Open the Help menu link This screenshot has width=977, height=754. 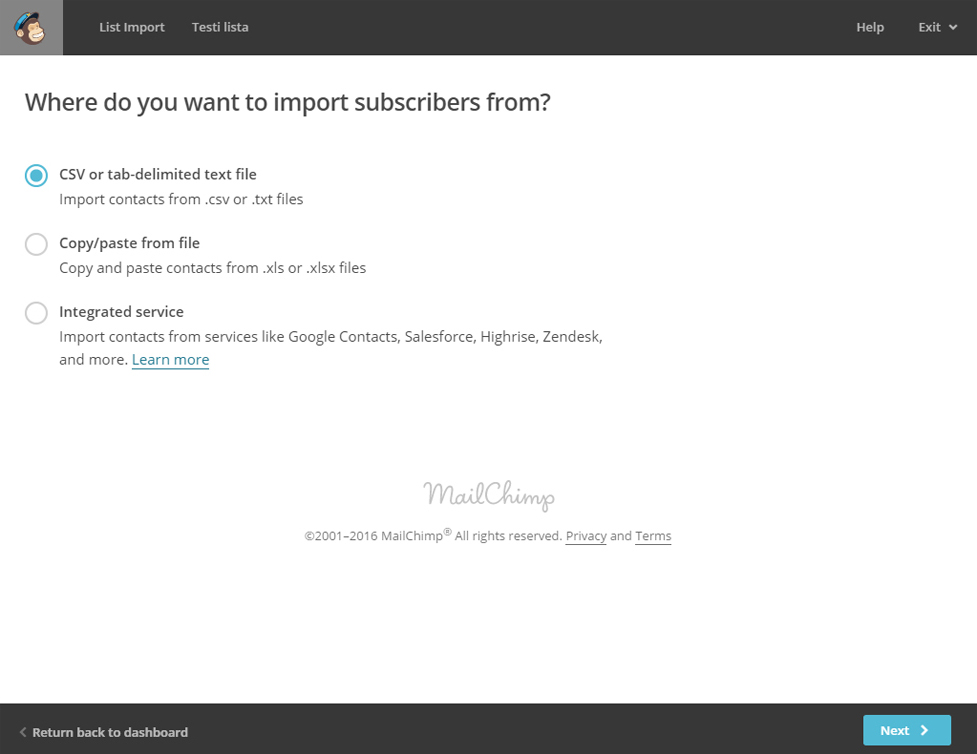[x=870, y=27]
